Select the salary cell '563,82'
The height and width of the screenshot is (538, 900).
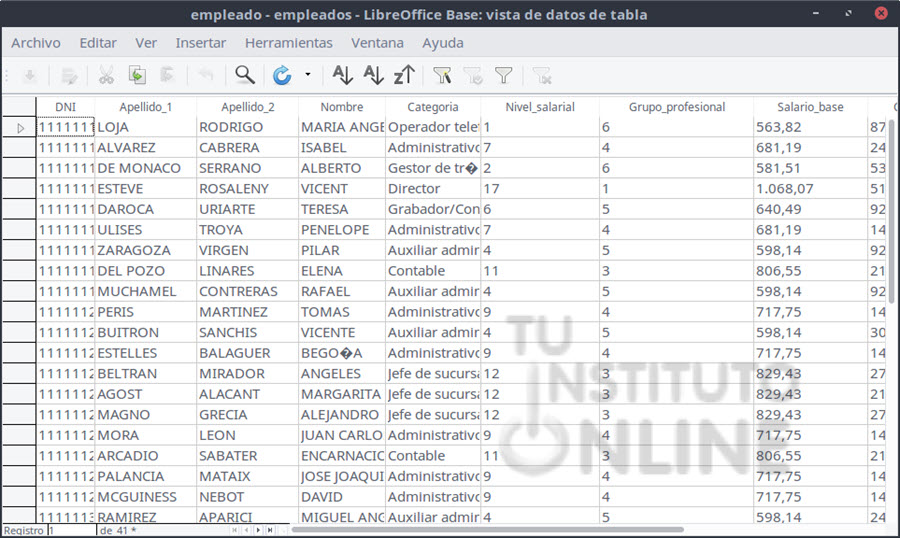click(810, 127)
